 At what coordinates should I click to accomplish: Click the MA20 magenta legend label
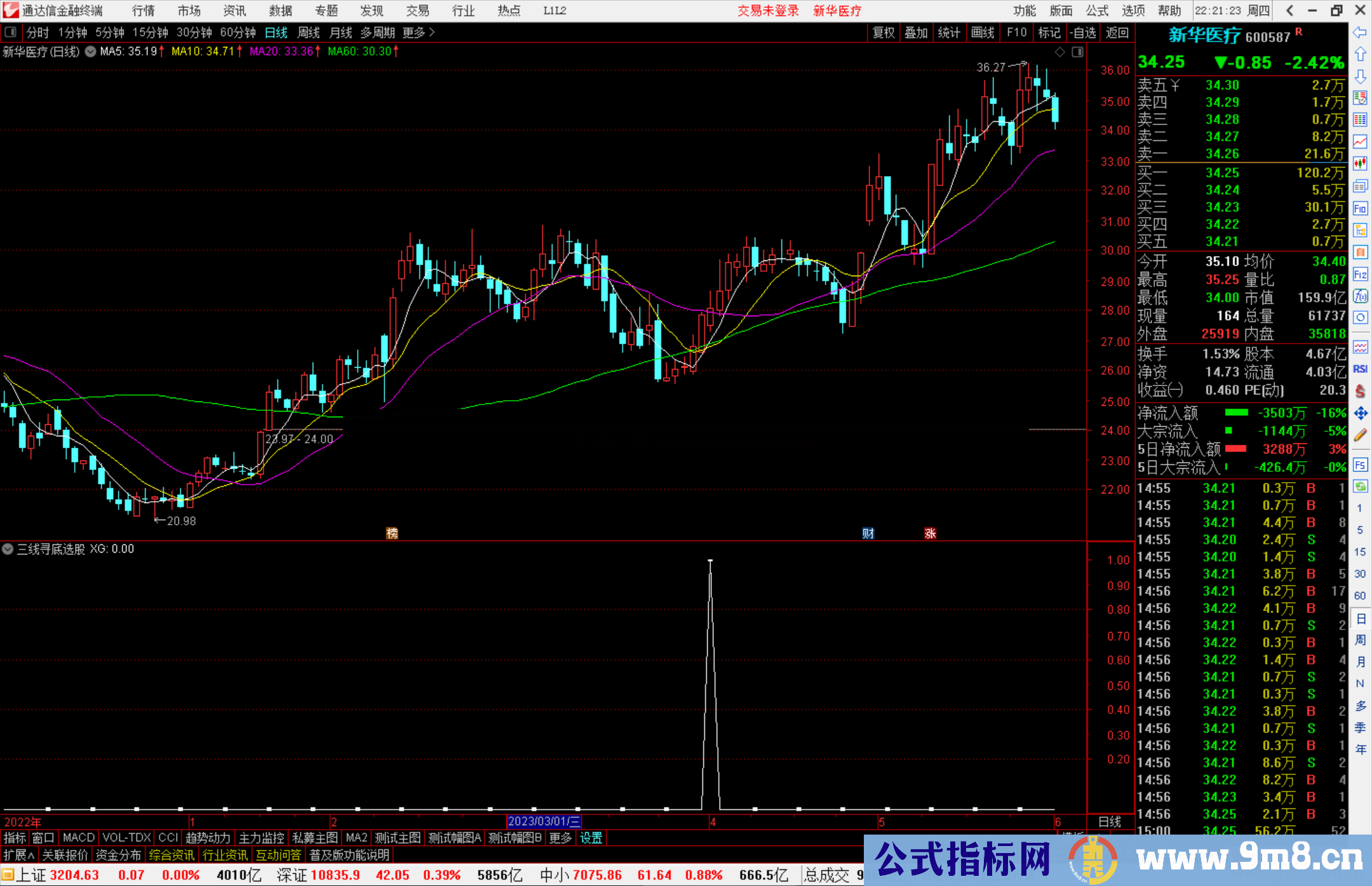pos(282,51)
